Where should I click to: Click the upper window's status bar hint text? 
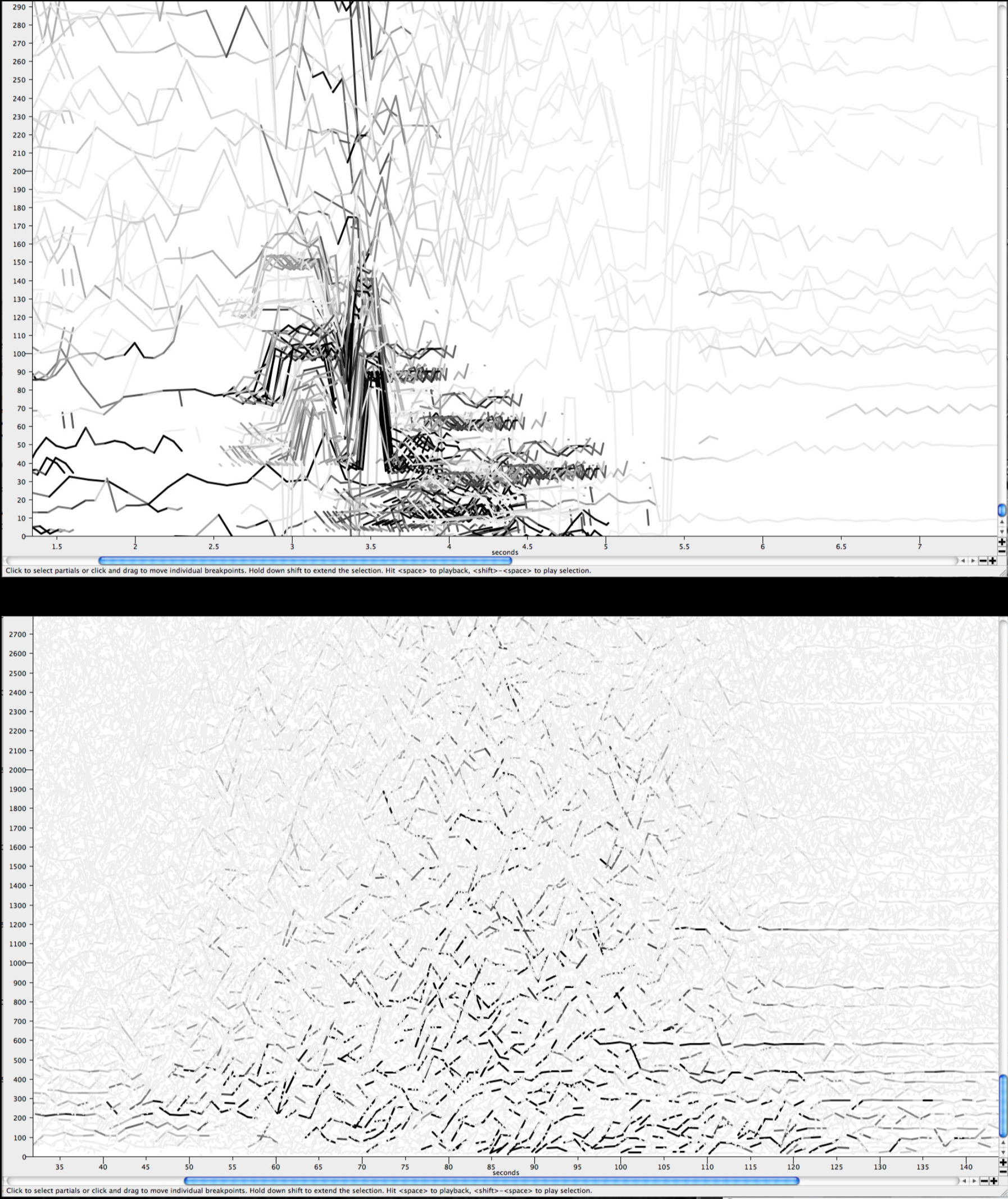[298, 570]
